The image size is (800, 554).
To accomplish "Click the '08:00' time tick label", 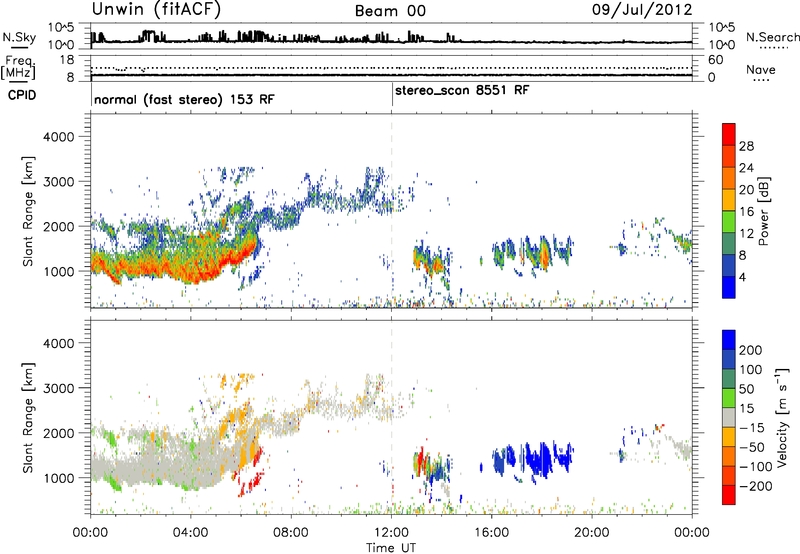I will (291, 533).
